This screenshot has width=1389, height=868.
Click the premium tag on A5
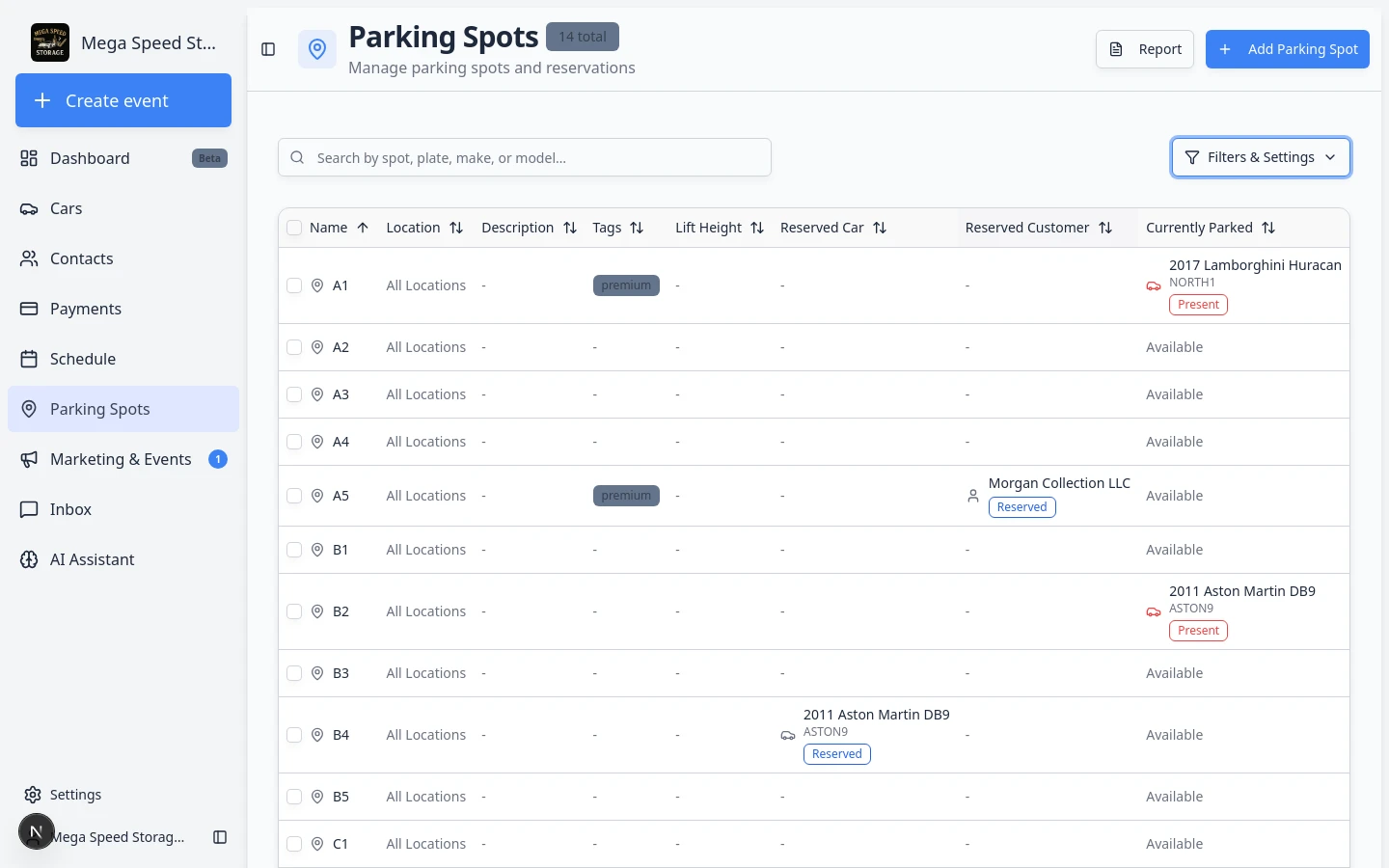tap(626, 496)
